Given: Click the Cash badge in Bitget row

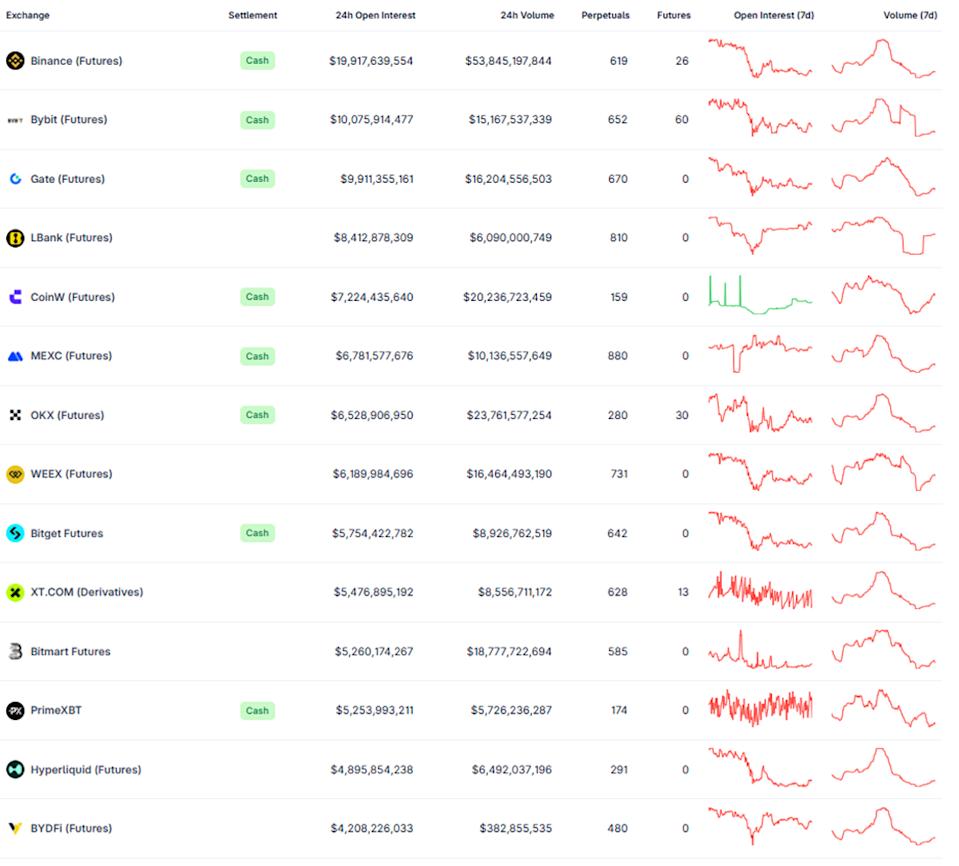Looking at the screenshot, I should (x=257, y=533).
